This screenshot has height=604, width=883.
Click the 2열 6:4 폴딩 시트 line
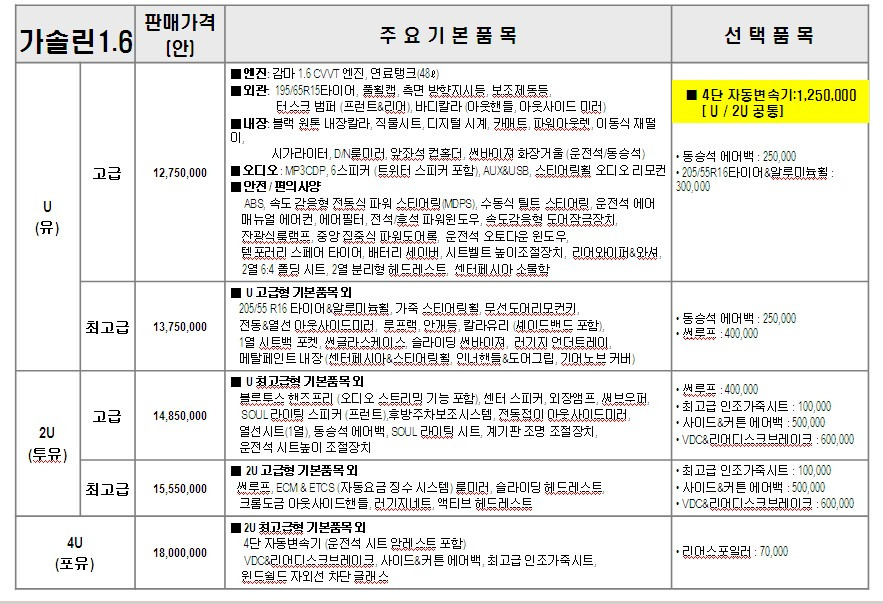coord(395,269)
